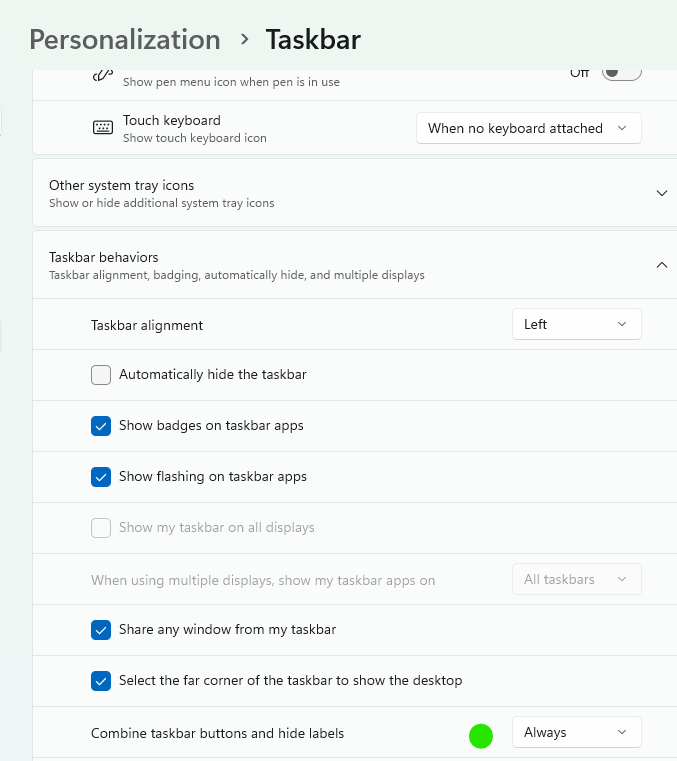This screenshot has width=677, height=761.
Task: Enable Automatically hide the taskbar
Action: click(x=101, y=375)
